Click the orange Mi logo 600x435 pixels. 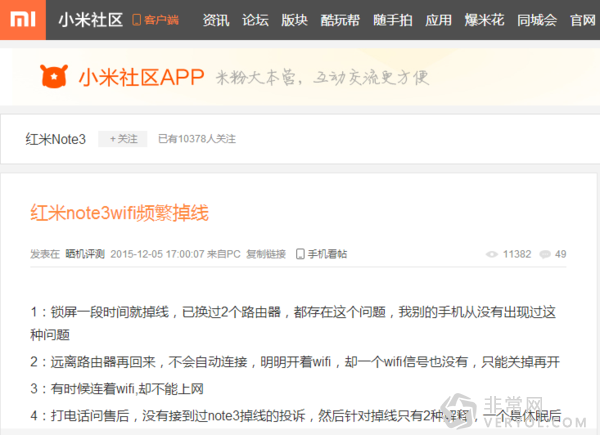pyautogui.click(x=22, y=19)
